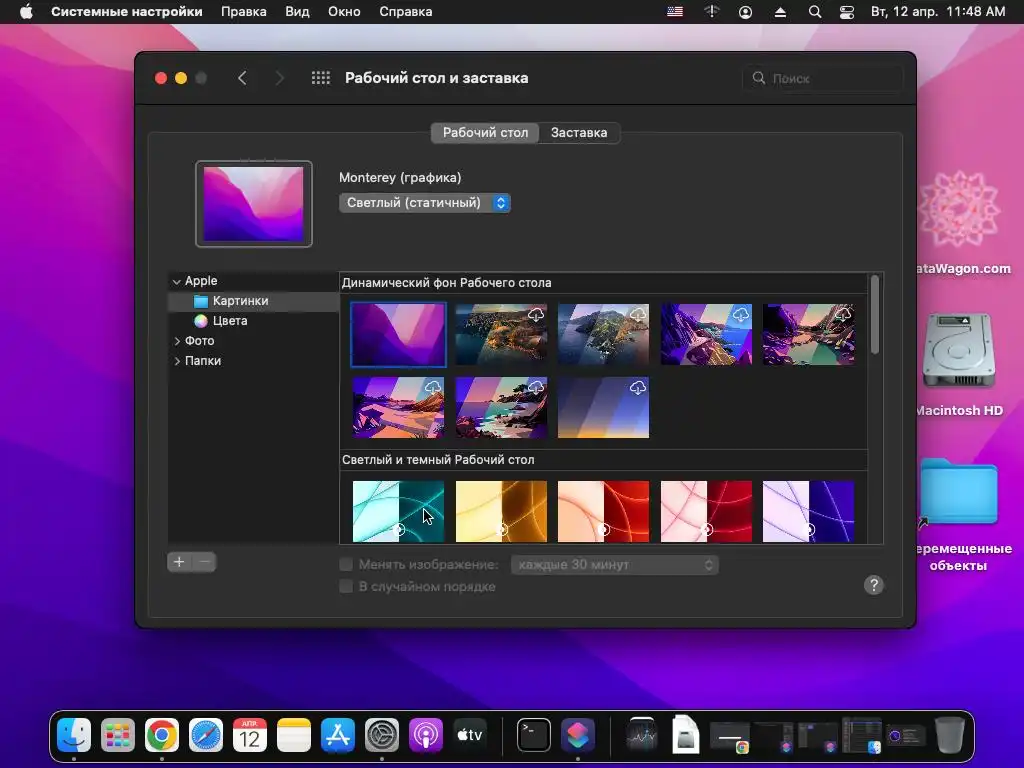
Task: Open the Системные настройки app menu
Action: pyautogui.click(x=127, y=12)
